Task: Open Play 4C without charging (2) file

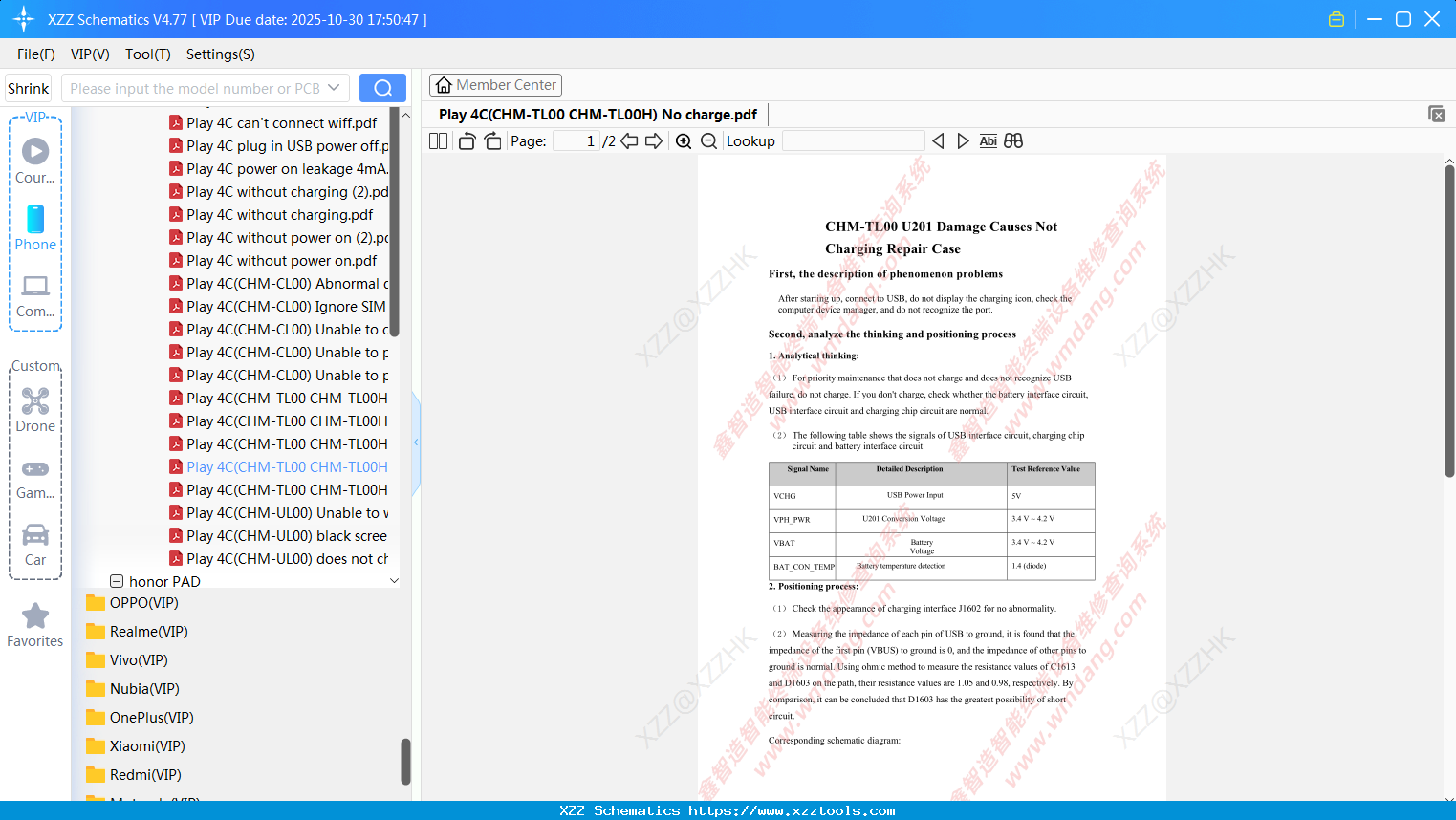Action: (279, 192)
